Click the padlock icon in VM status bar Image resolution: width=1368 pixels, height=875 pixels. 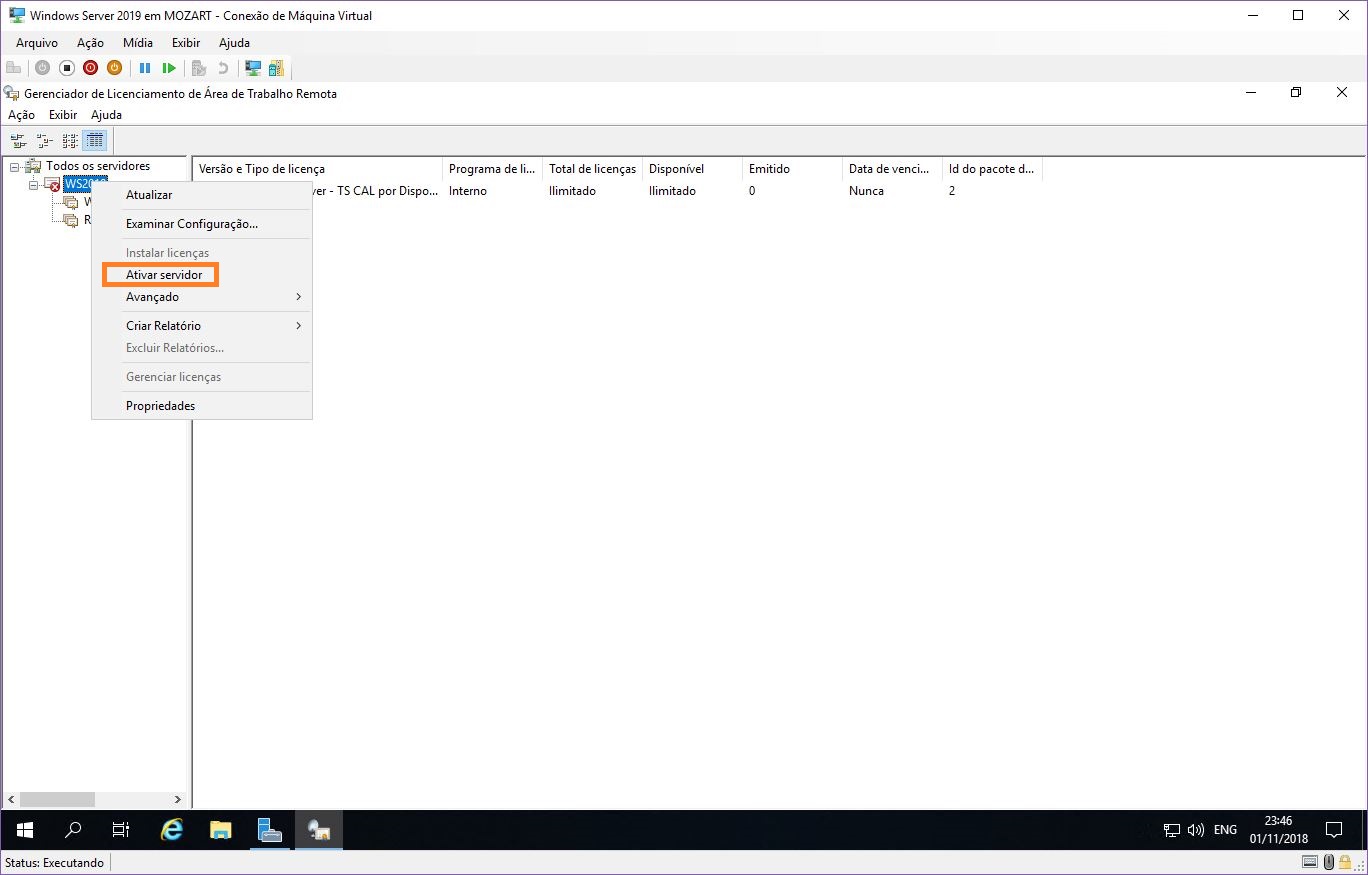(1345, 862)
